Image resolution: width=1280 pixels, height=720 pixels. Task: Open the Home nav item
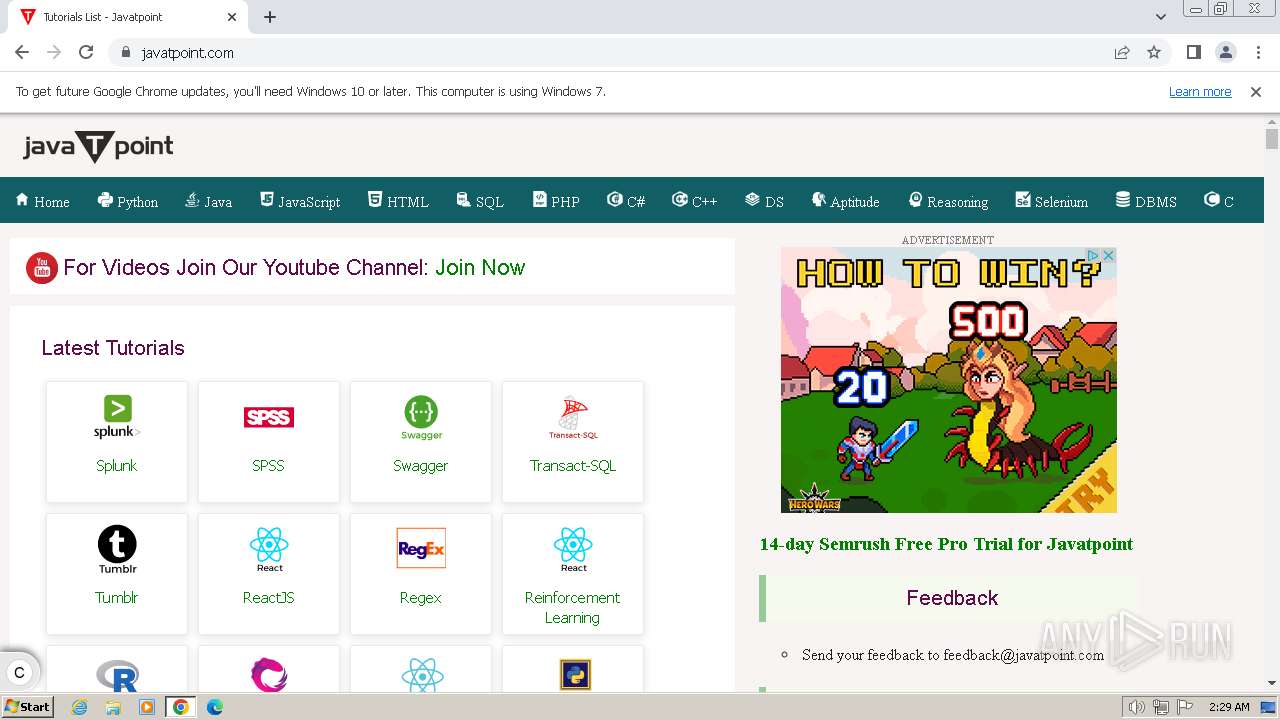click(42, 201)
